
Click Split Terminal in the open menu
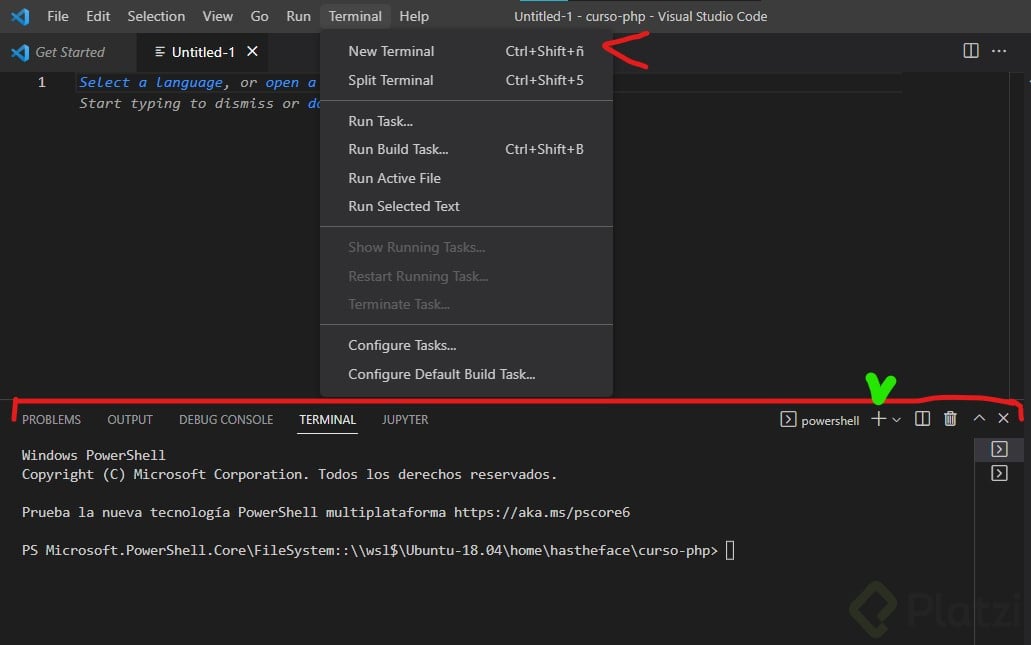tap(390, 80)
